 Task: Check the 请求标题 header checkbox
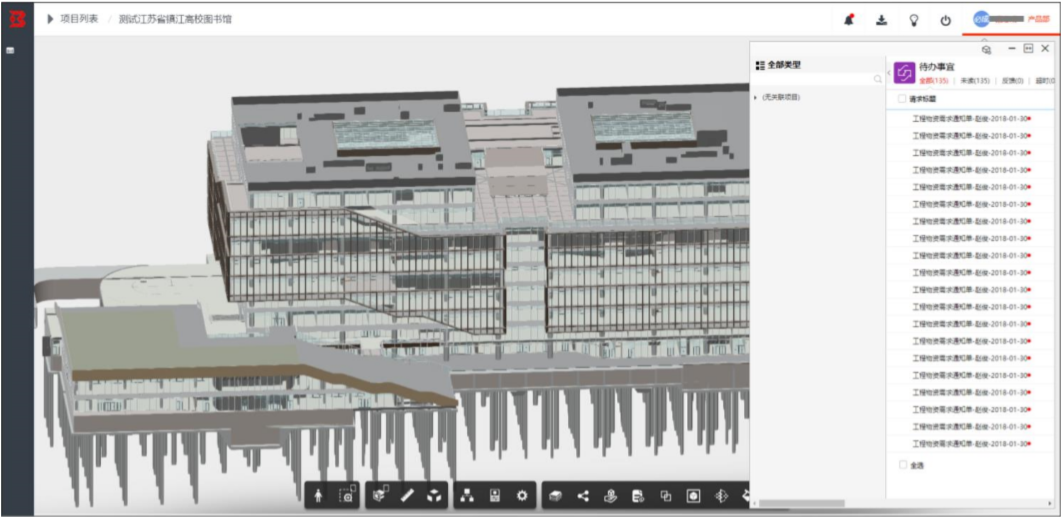click(x=902, y=99)
